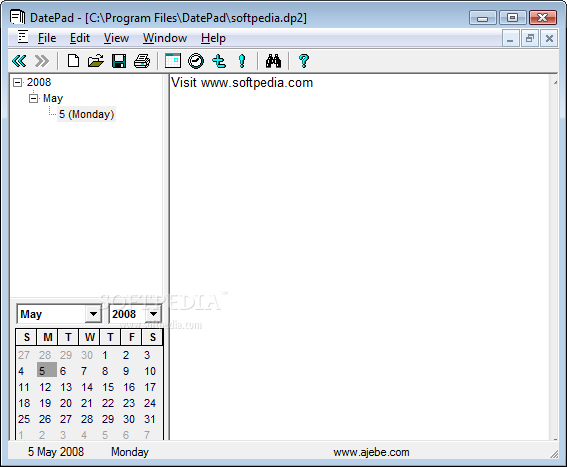Select the 2008 year label in tree
This screenshot has width=567, height=467.
click(39, 82)
